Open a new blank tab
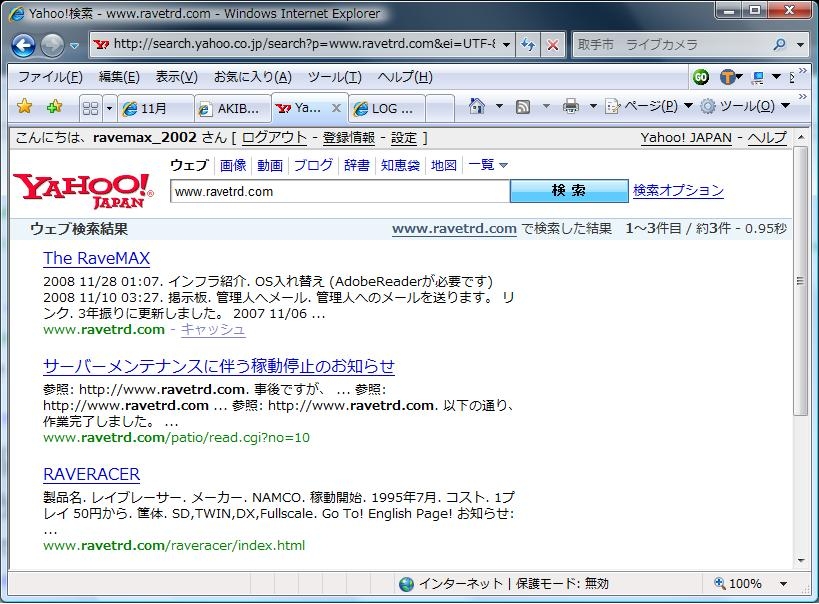 click(440, 108)
